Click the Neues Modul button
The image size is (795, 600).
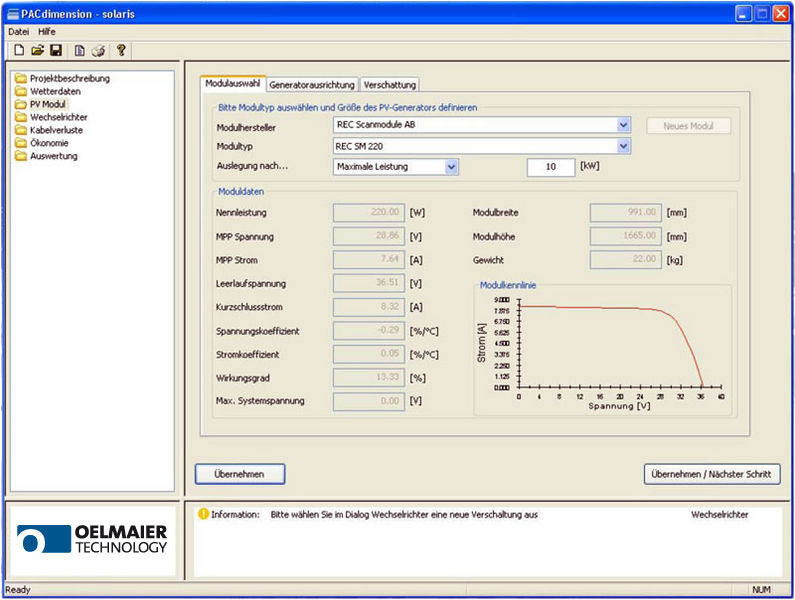coord(689,126)
